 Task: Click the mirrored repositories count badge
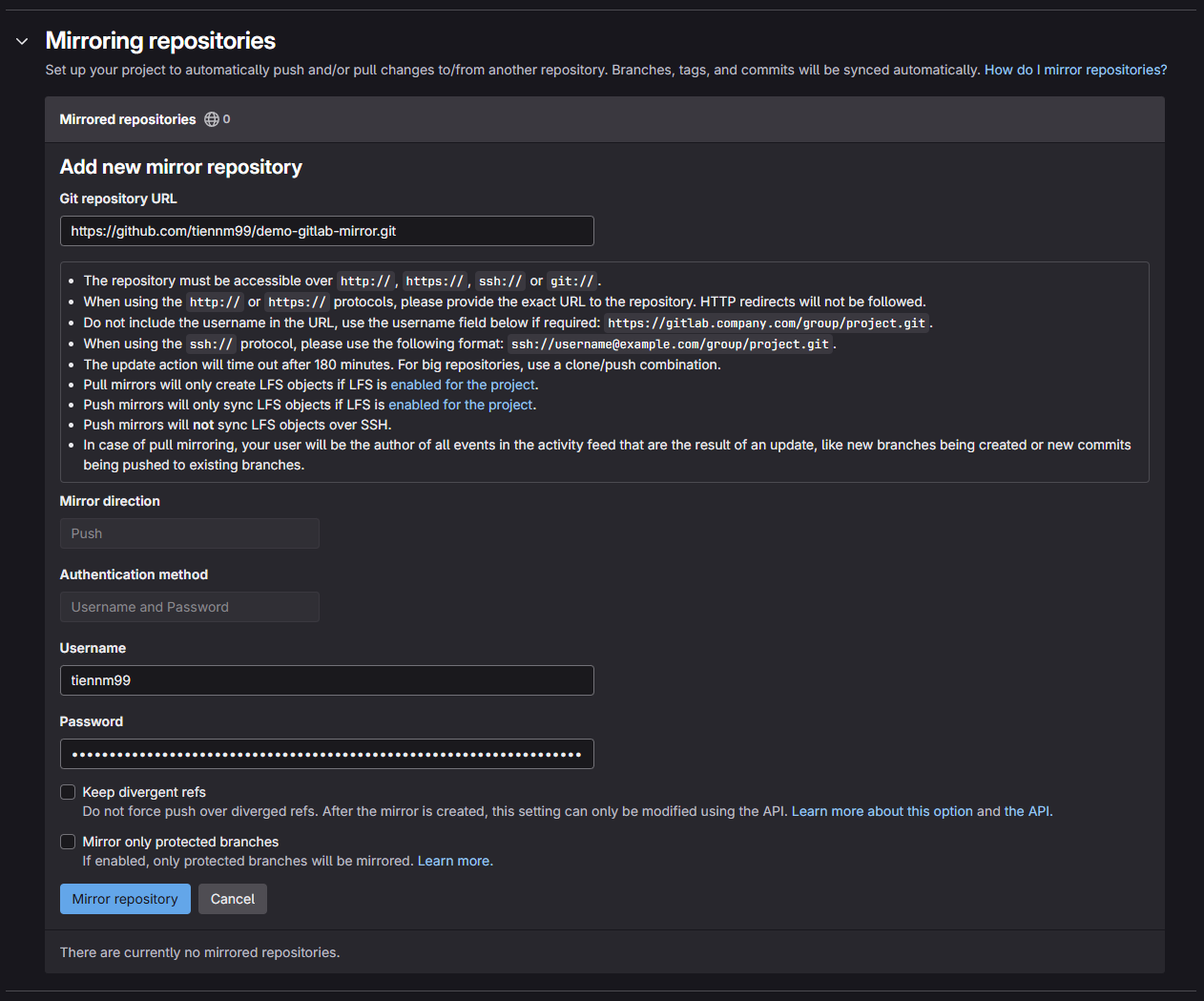226,119
